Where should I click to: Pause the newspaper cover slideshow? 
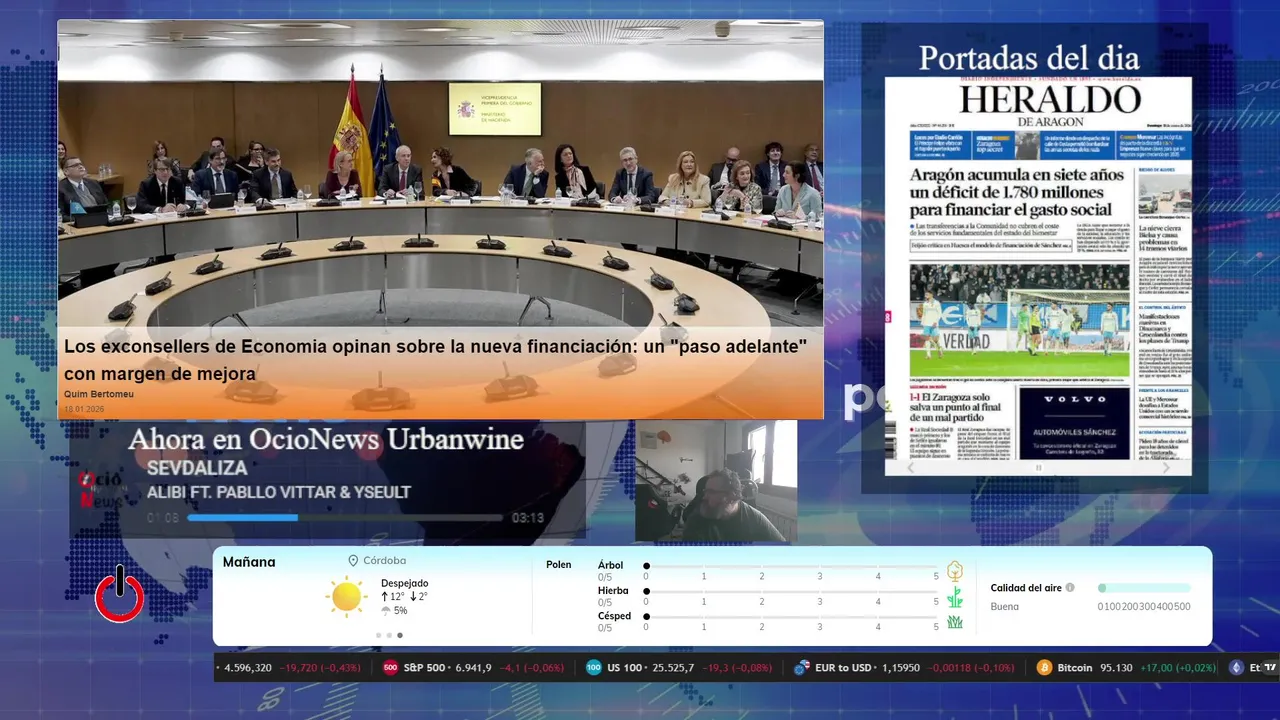(x=1038, y=467)
